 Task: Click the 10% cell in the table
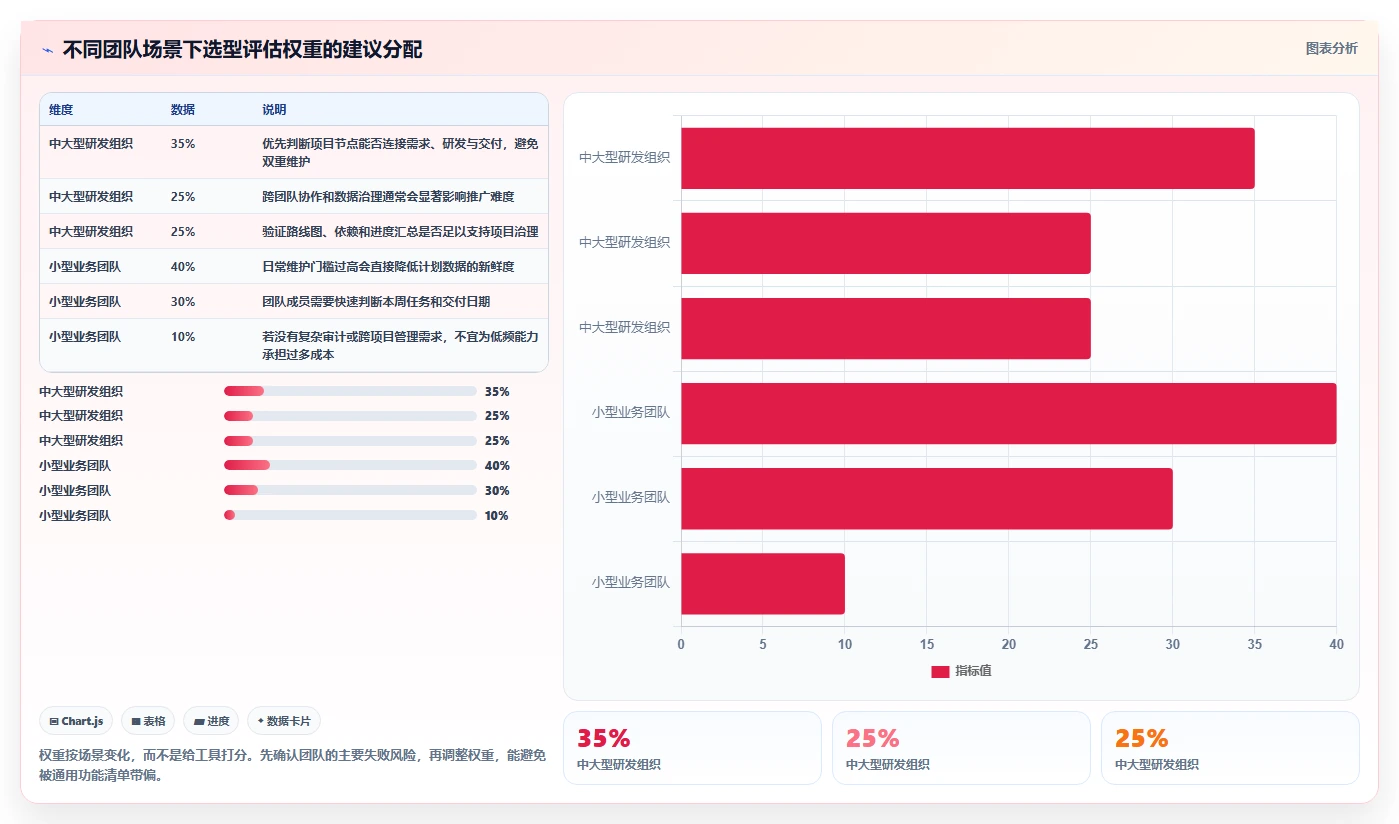[183, 337]
